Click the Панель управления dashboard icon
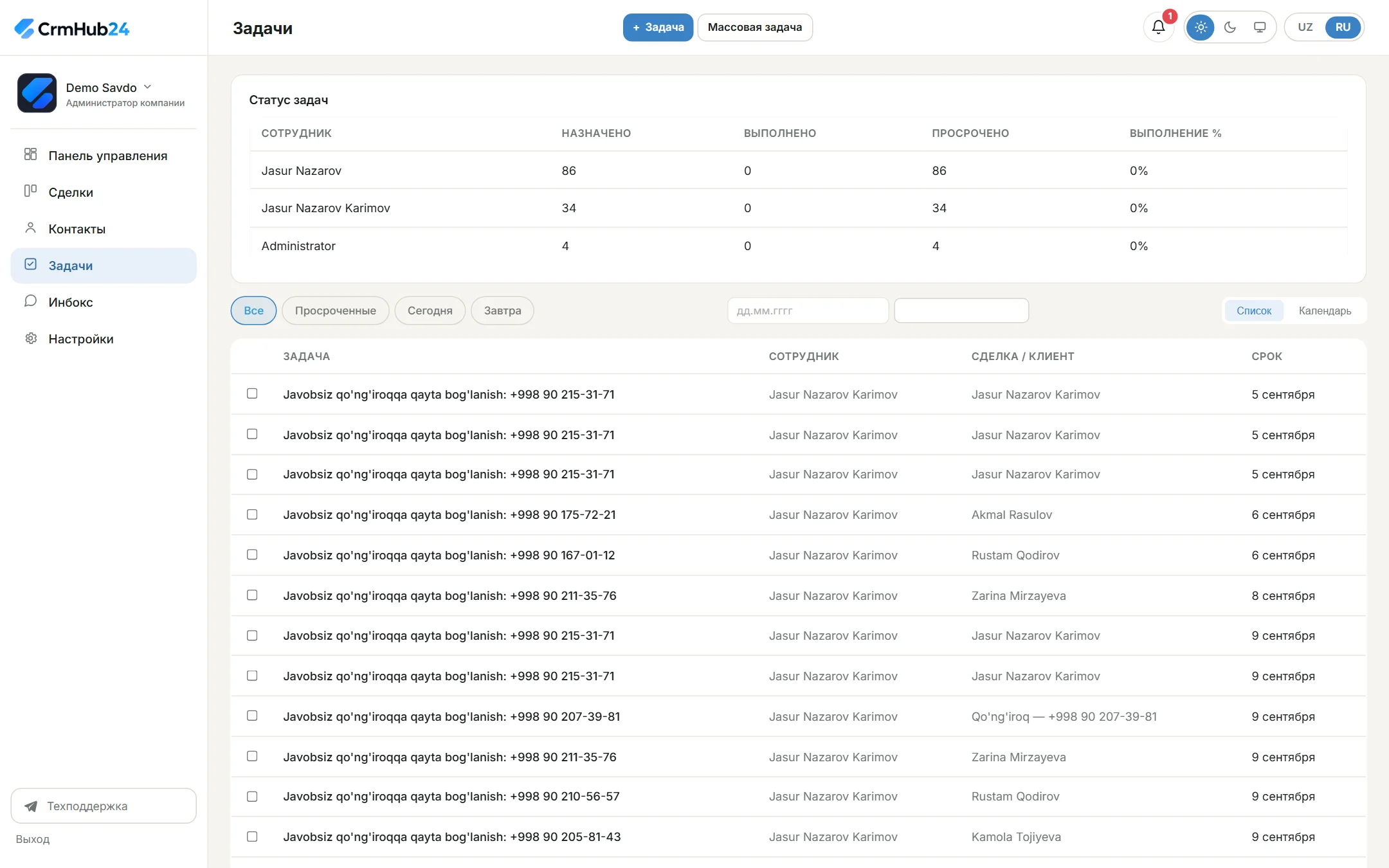The height and width of the screenshot is (868, 1389). 30,154
